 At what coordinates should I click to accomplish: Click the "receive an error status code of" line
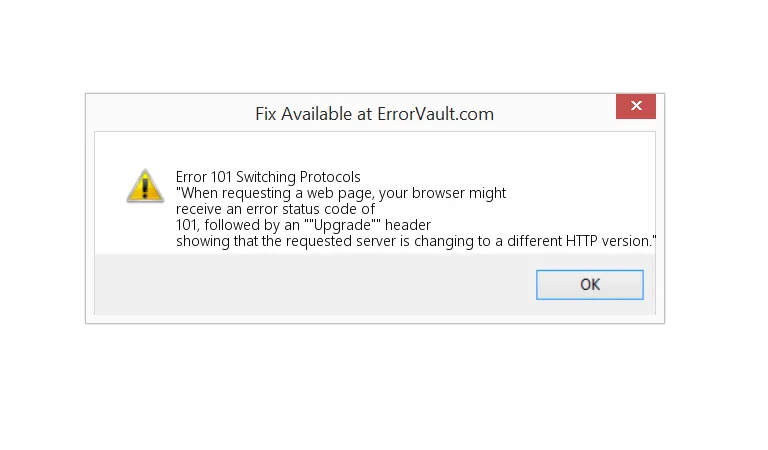[x=275, y=209]
